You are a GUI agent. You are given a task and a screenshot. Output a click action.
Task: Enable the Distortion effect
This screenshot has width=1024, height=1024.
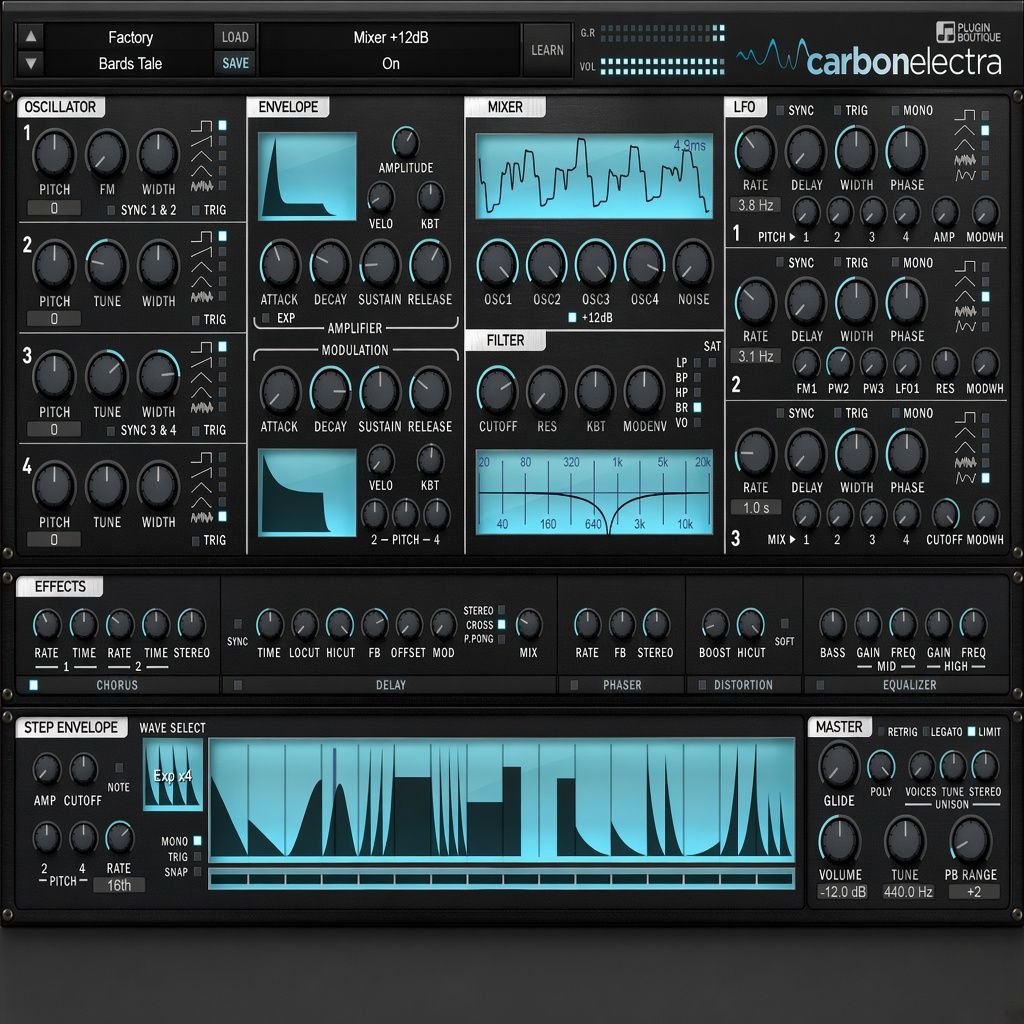click(702, 685)
